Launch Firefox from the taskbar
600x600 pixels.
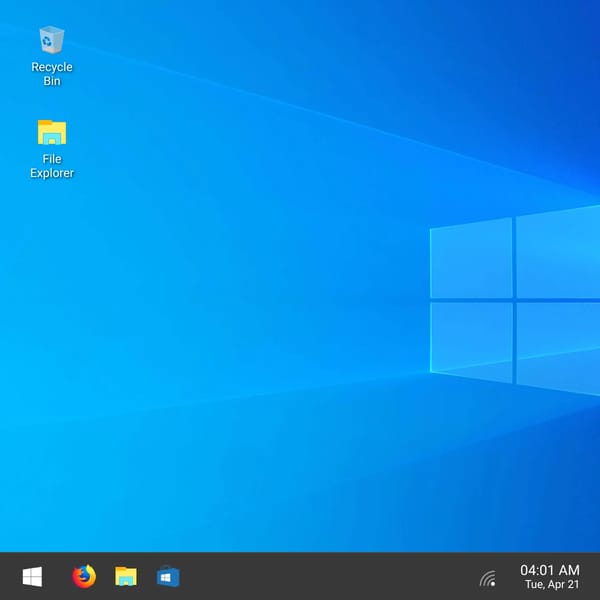pos(84,576)
